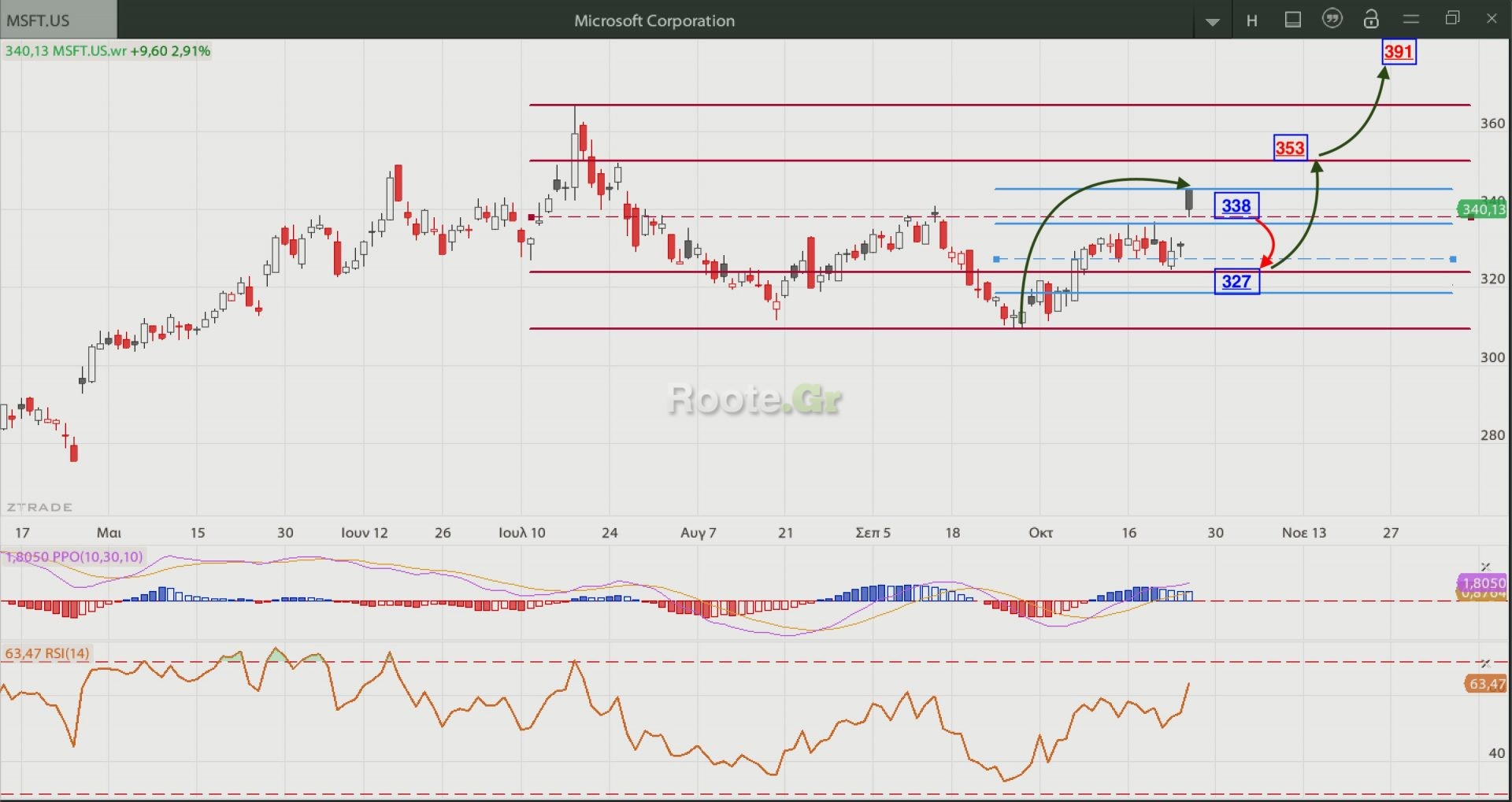Select the 353 price target box
This screenshot has height=802, width=1512.
1290,148
